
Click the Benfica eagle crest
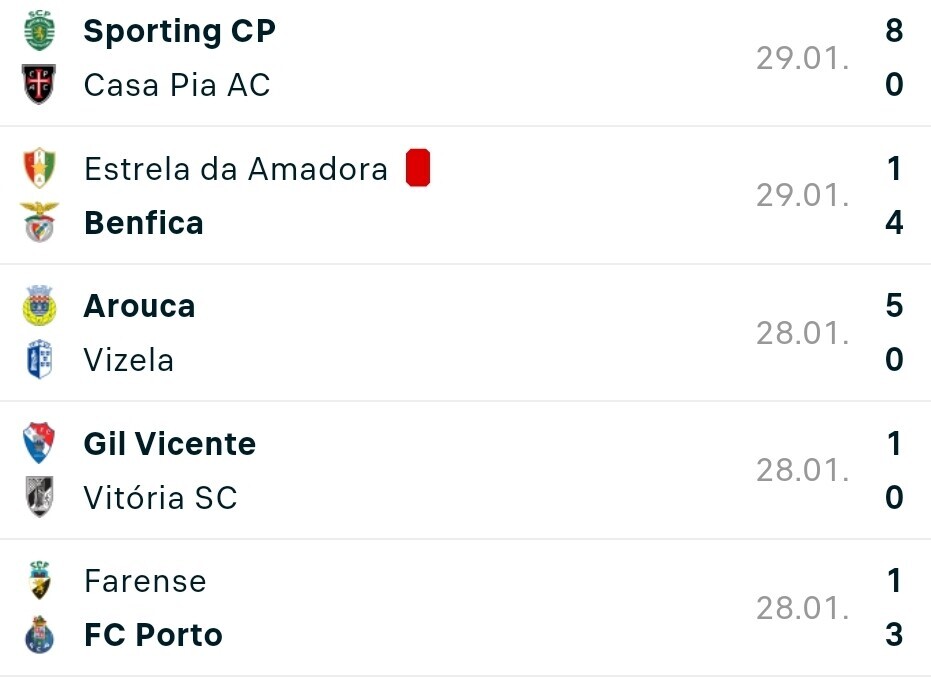(x=39, y=222)
